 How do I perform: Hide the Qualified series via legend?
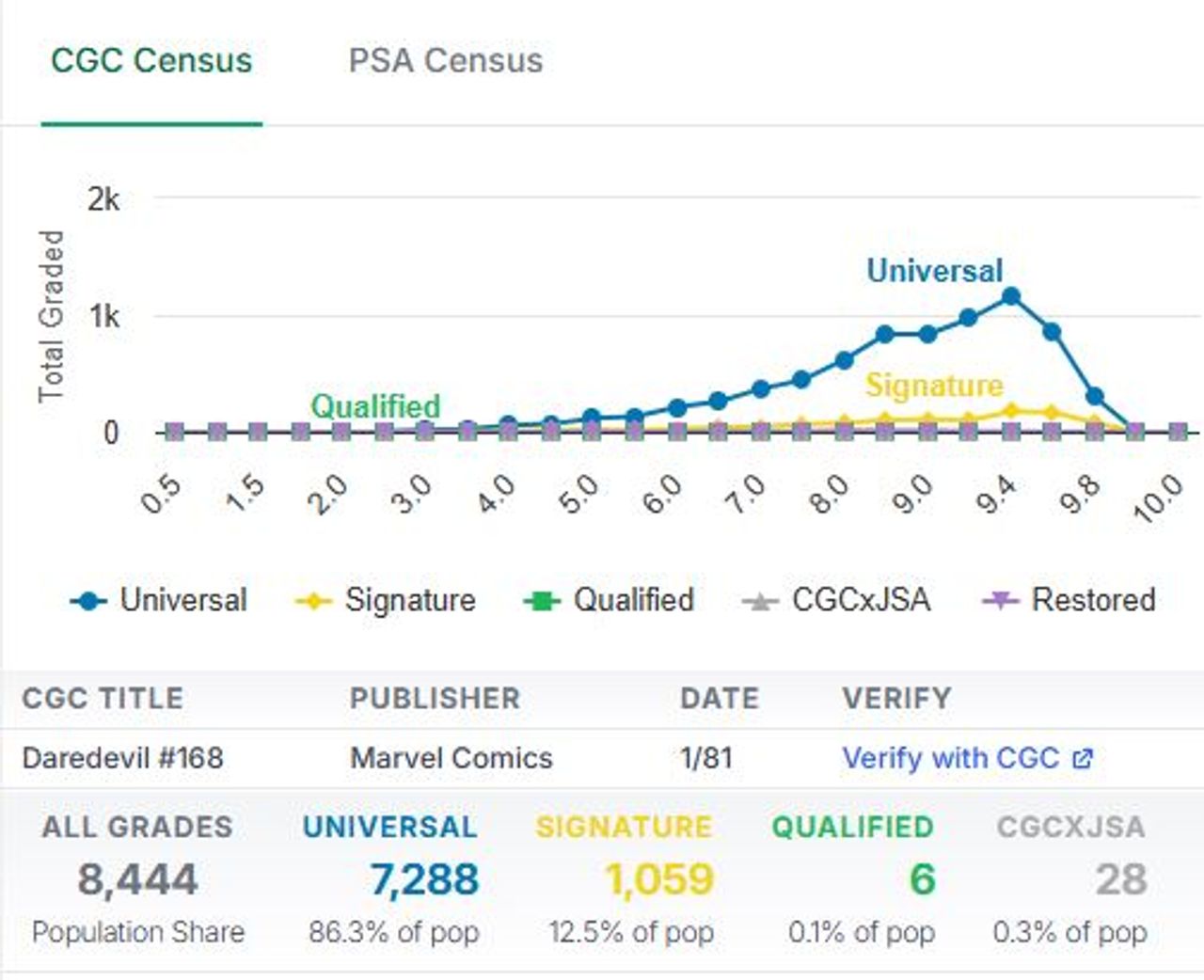[x=633, y=600]
